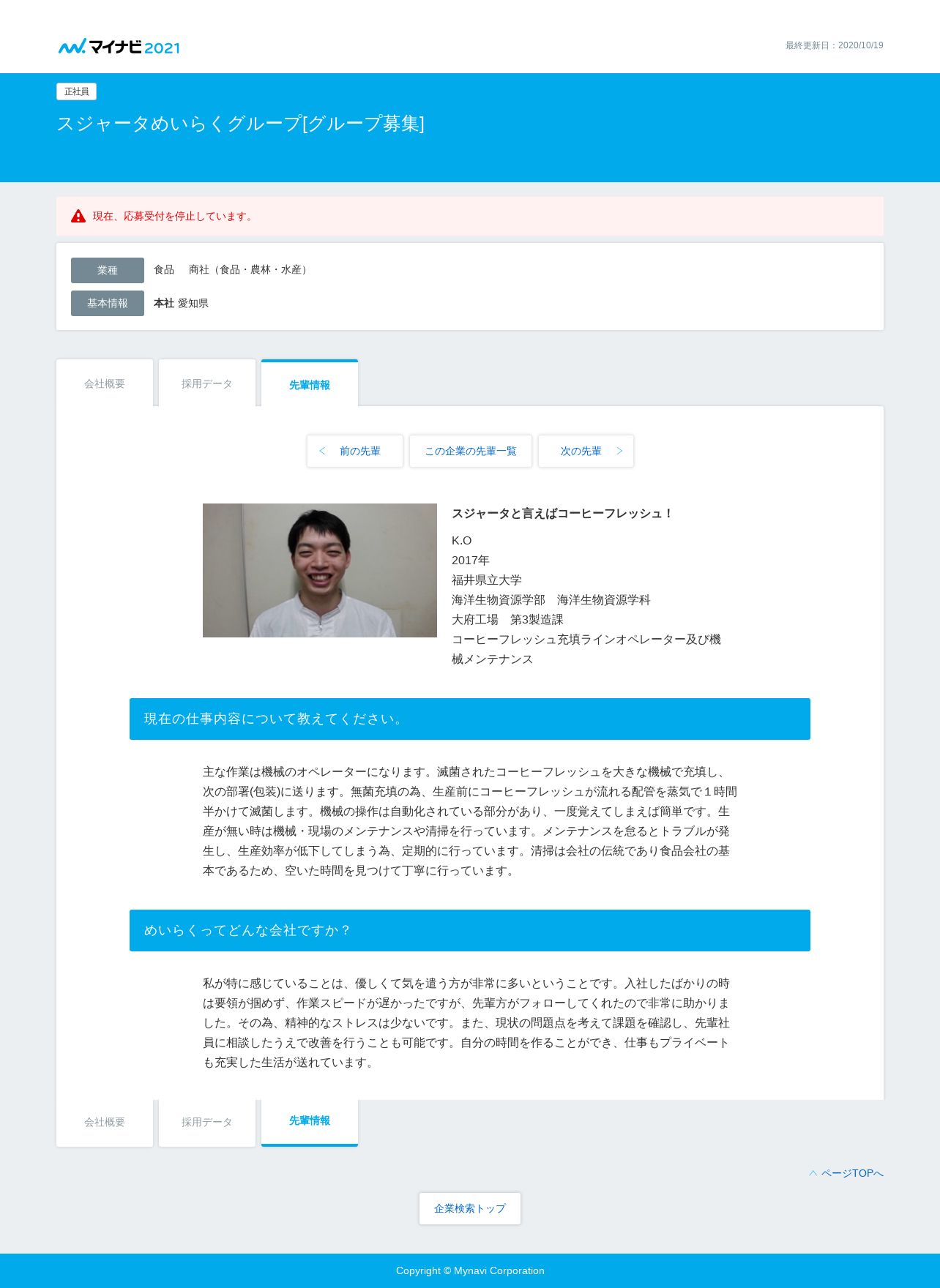Open the bottom 採用データ tab
940x1288 pixels.
[x=207, y=1122]
